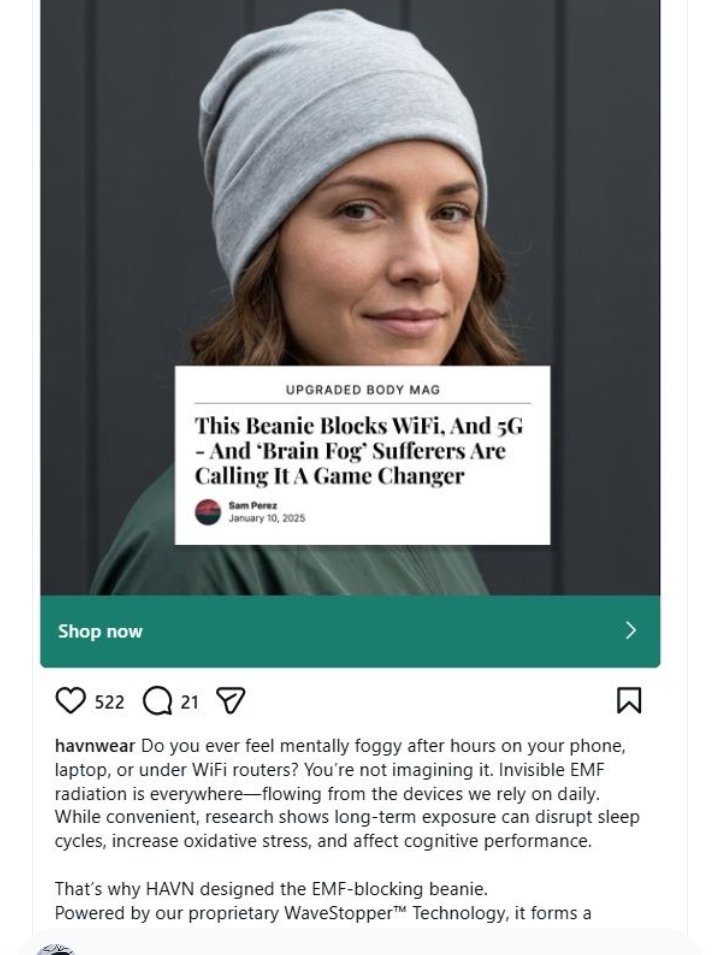Click the "WaveStopper™ Technology" caption line
The height and width of the screenshot is (955, 716).
tap(323, 914)
